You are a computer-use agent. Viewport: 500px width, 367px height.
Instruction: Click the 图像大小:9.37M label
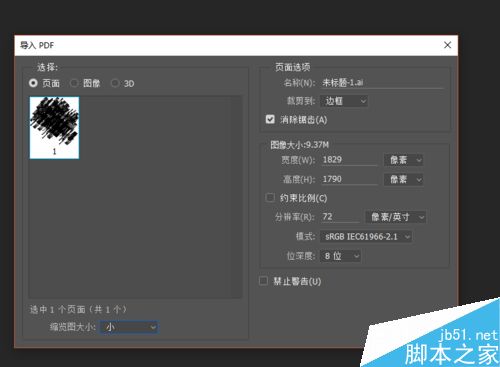point(299,145)
